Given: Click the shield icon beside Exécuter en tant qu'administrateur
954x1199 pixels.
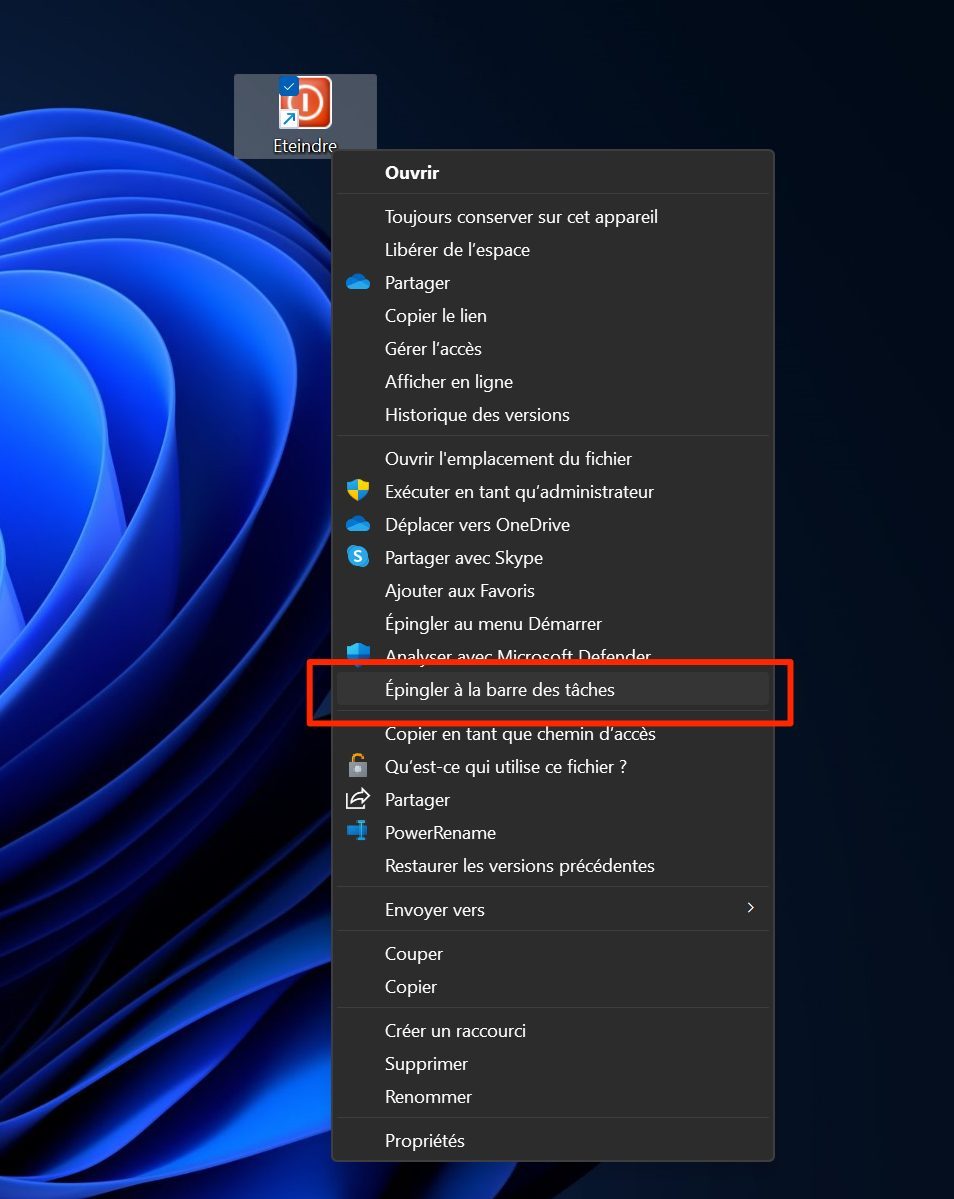Looking at the screenshot, I should (358, 491).
